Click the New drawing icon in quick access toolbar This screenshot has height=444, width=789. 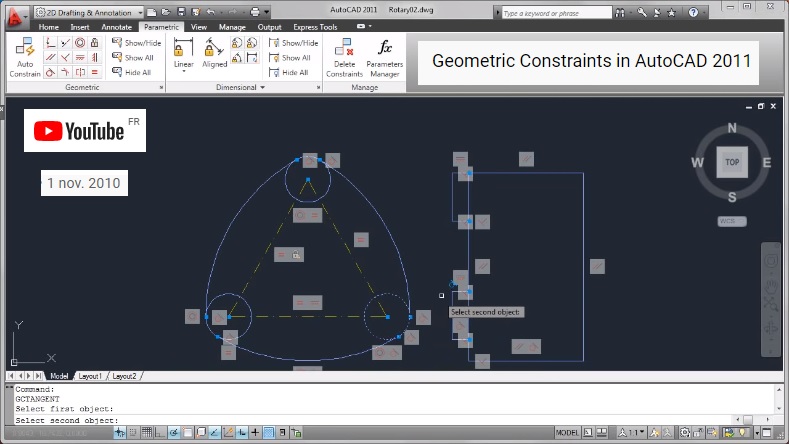(x=151, y=12)
